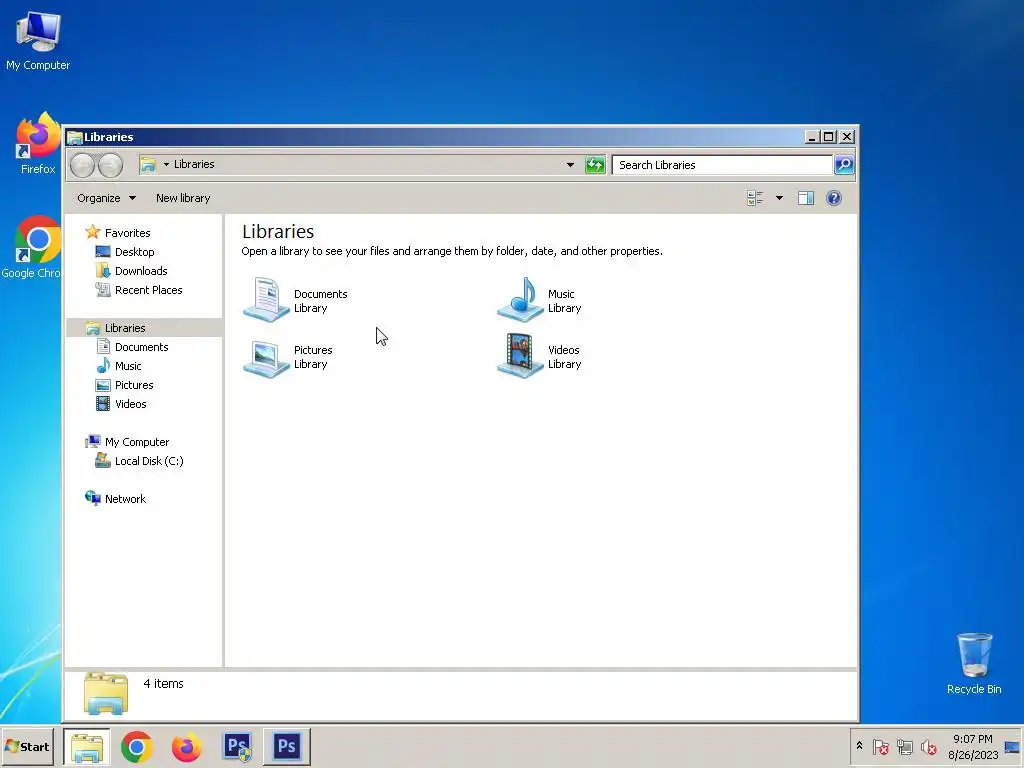1024x768 pixels.
Task: Click the change view icon
Action: [x=755, y=198]
